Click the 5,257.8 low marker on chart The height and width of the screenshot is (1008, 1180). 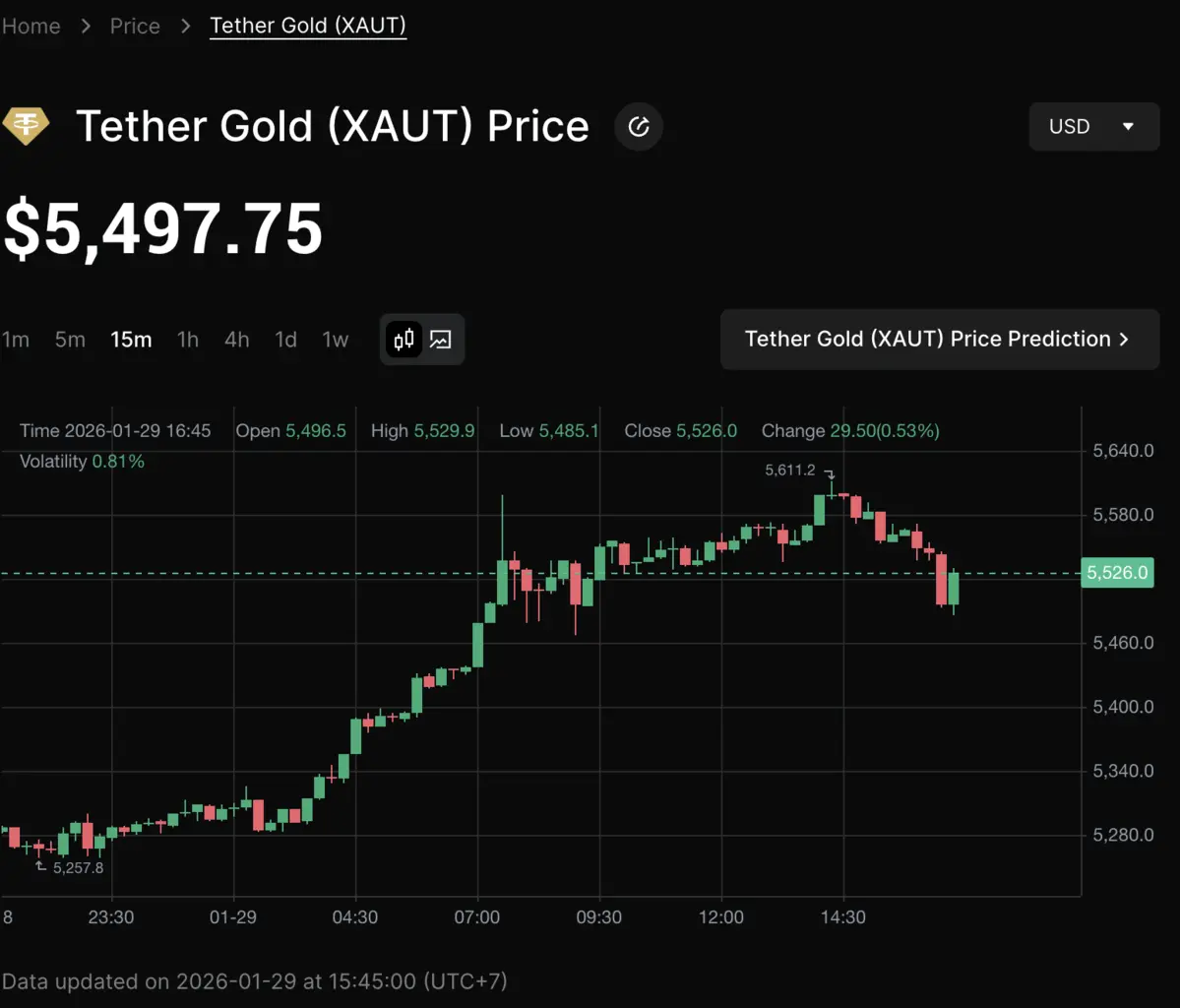78,868
